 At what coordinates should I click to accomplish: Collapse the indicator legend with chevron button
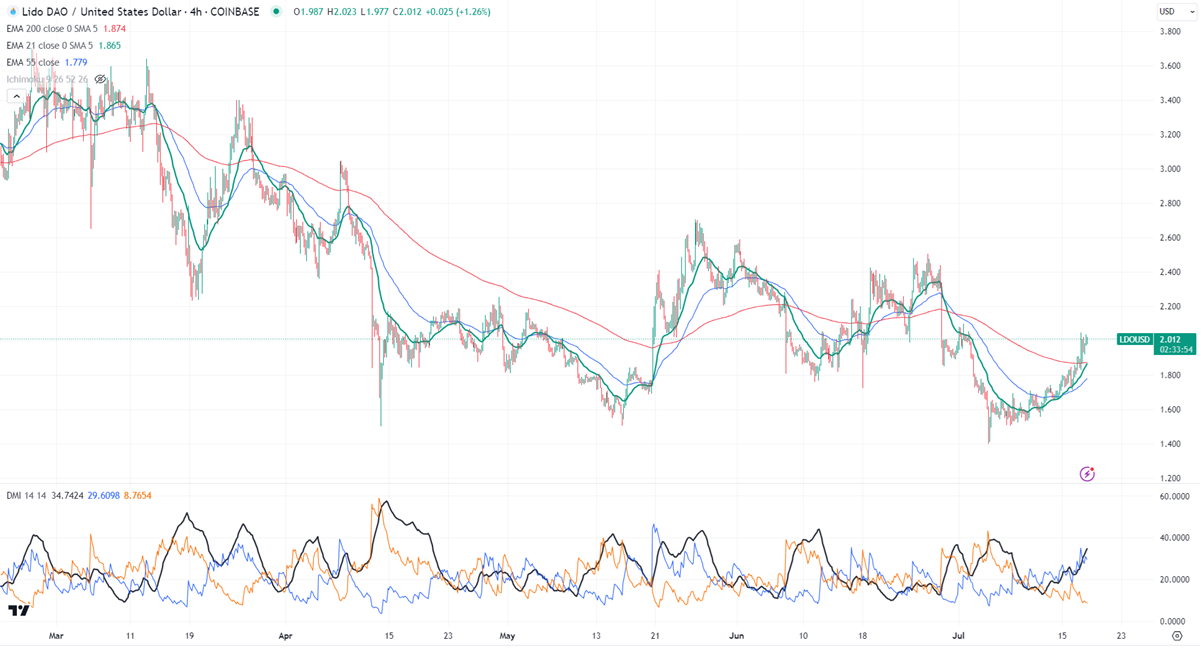[x=15, y=96]
